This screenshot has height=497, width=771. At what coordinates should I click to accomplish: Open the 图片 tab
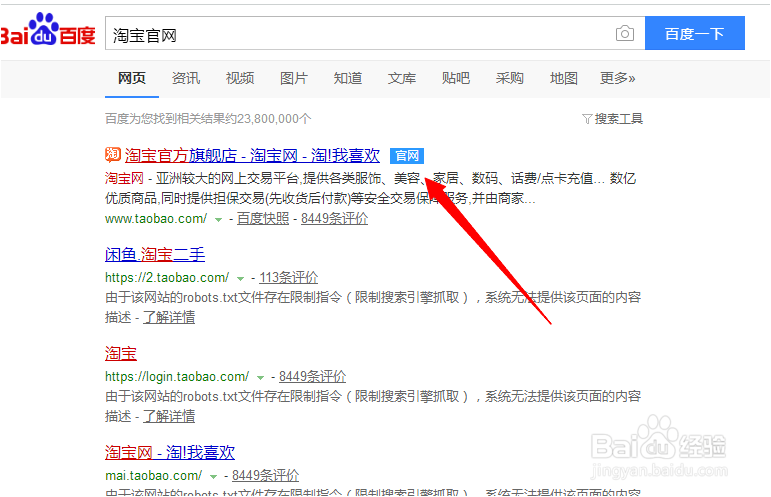[x=294, y=78]
